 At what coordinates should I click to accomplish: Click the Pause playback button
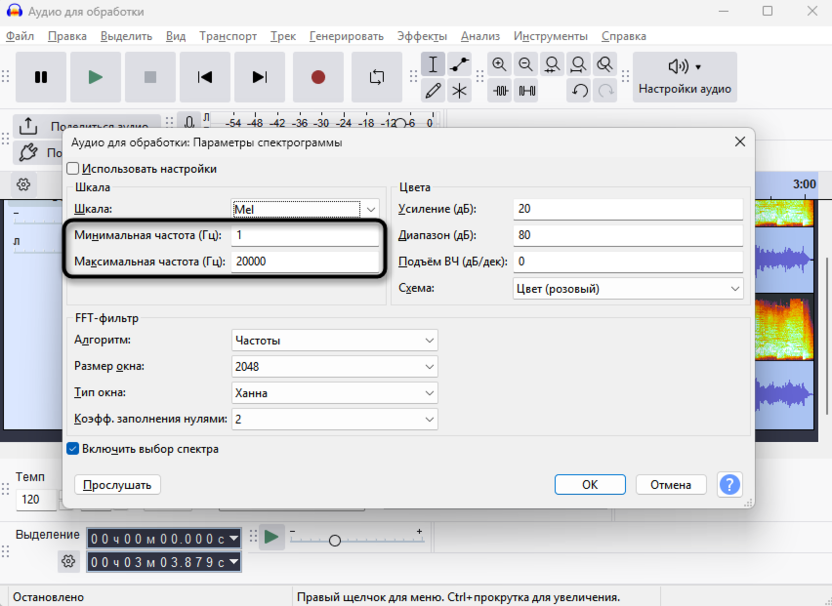41,77
